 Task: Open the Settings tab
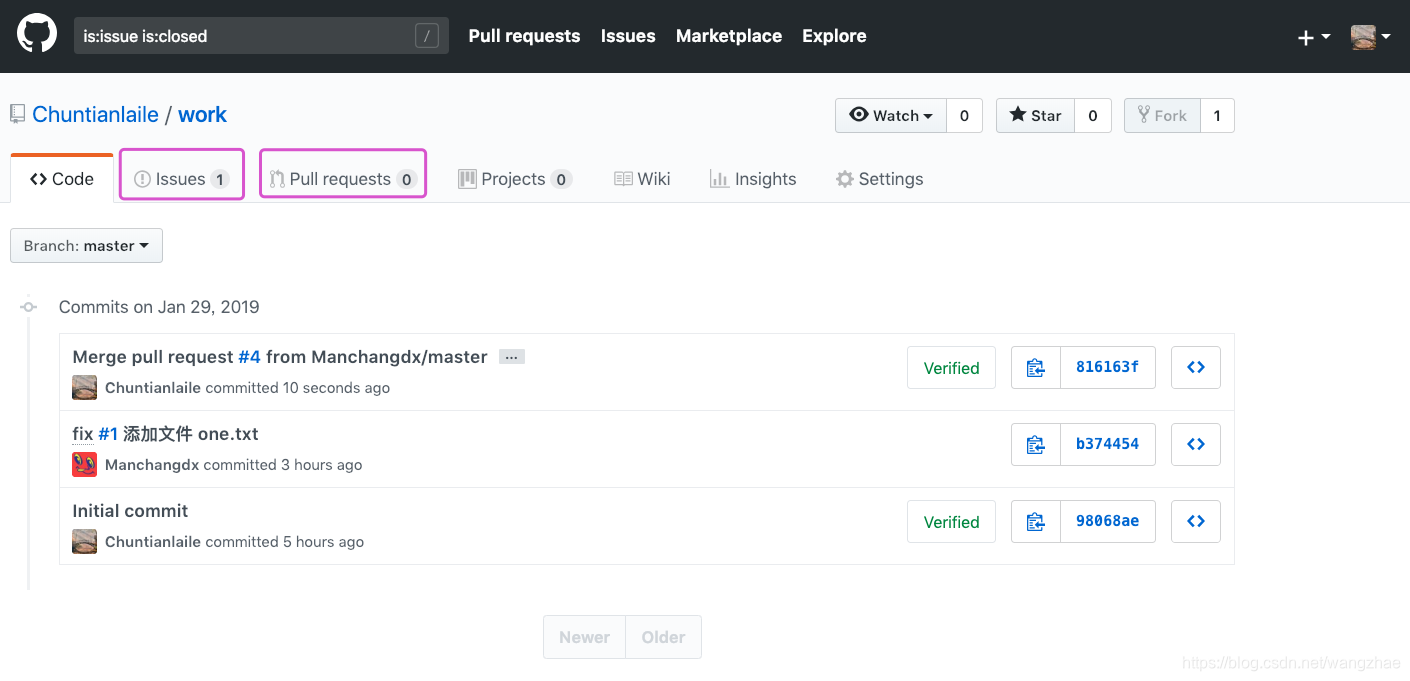tap(880, 179)
